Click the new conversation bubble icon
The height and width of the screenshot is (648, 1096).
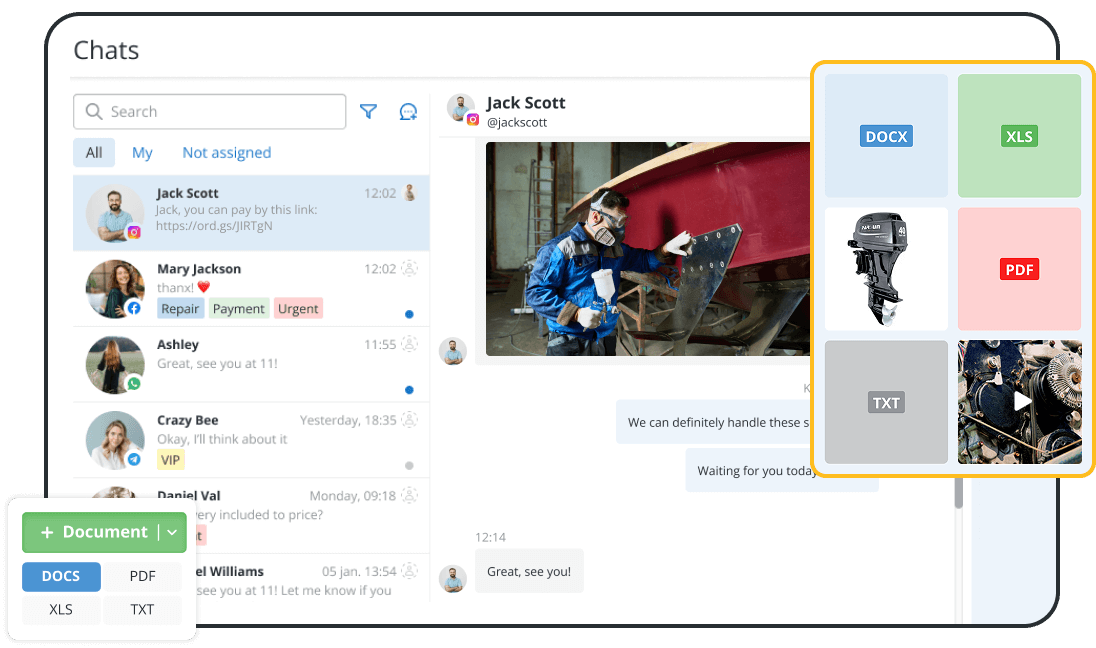click(x=408, y=111)
